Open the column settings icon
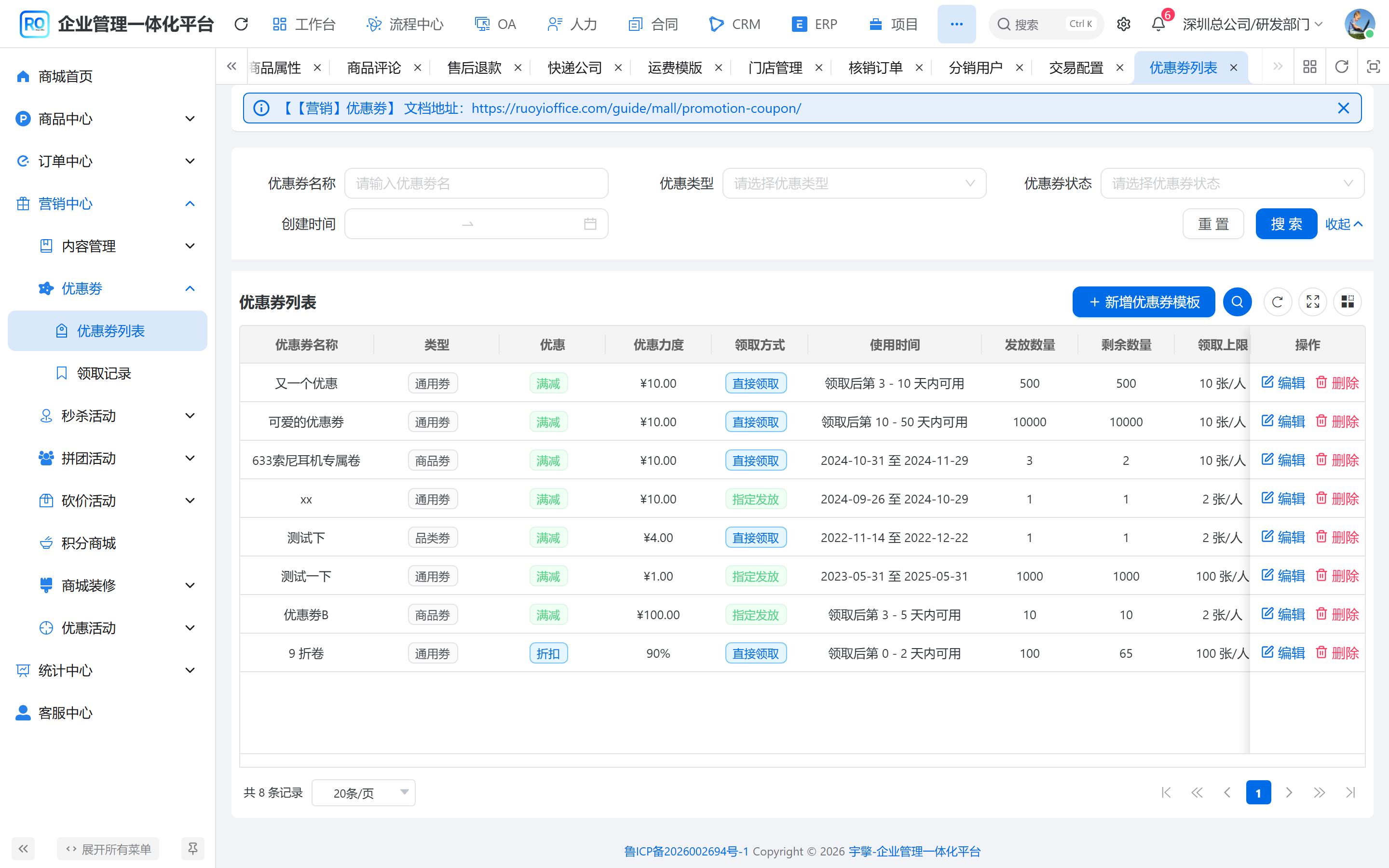 coord(1347,301)
